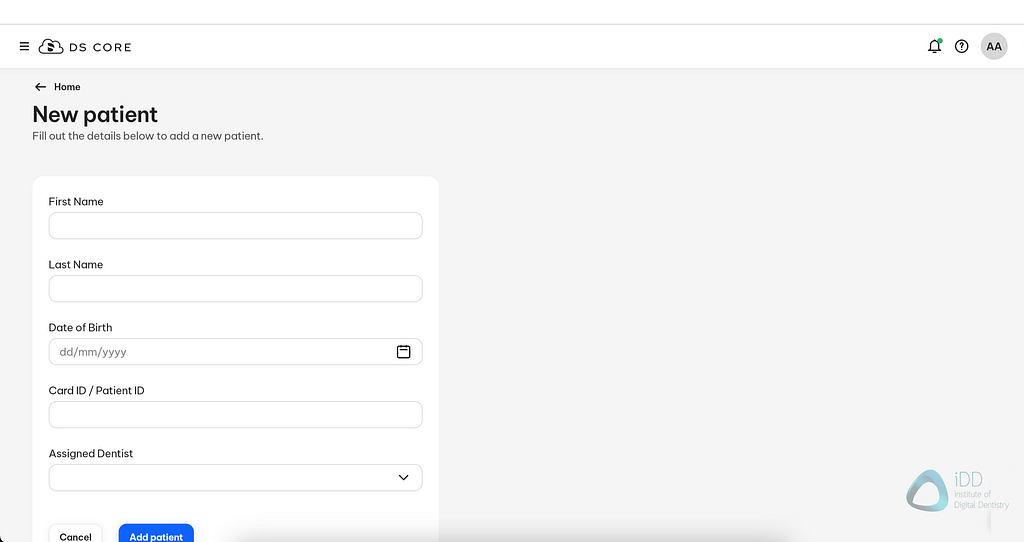Click the DS CORE brand text
This screenshot has height=542, width=1024.
pos(100,47)
